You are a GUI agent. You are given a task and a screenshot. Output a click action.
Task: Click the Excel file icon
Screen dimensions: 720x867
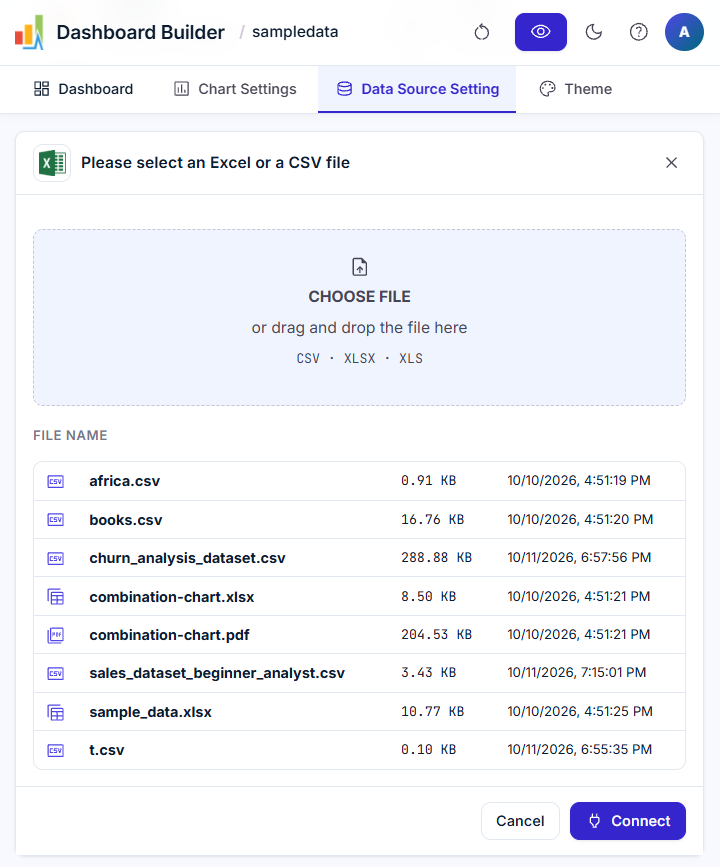52,163
